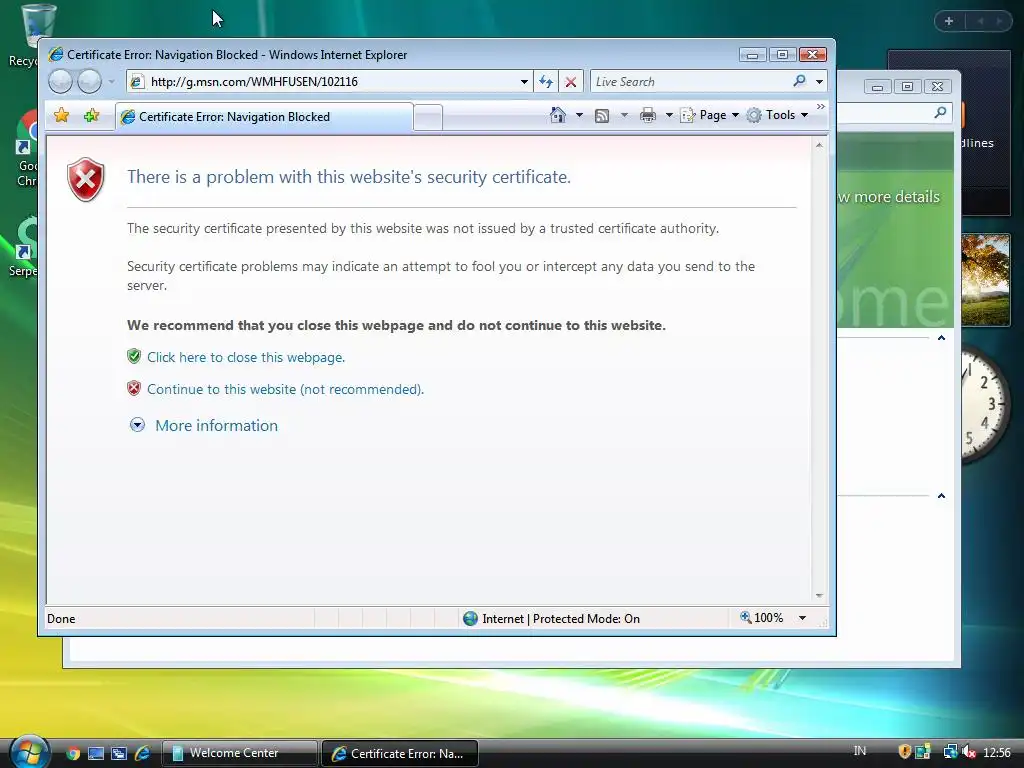
Task: Open the Page menu
Action: (x=709, y=116)
